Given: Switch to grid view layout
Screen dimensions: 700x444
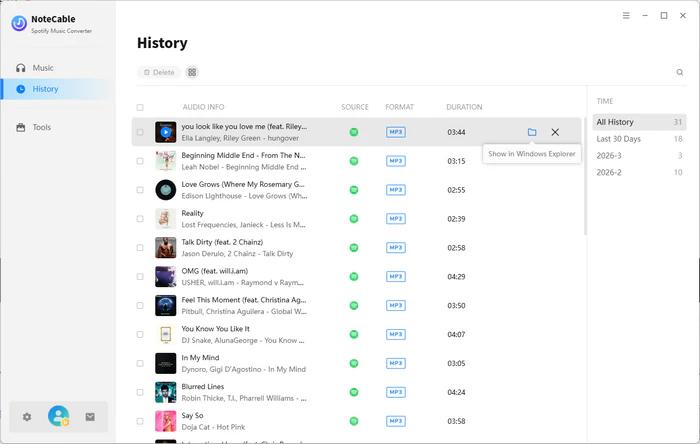Looking at the screenshot, I should pos(192,72).
